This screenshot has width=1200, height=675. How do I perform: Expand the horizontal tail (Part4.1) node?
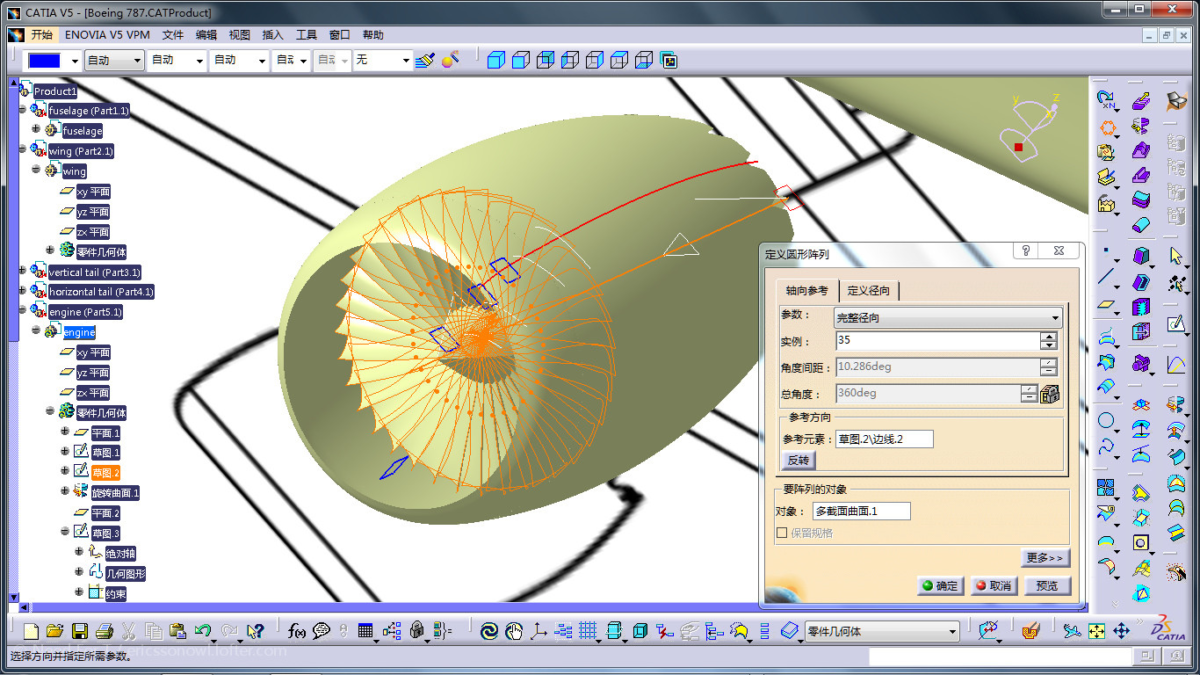tap(23, 291)
